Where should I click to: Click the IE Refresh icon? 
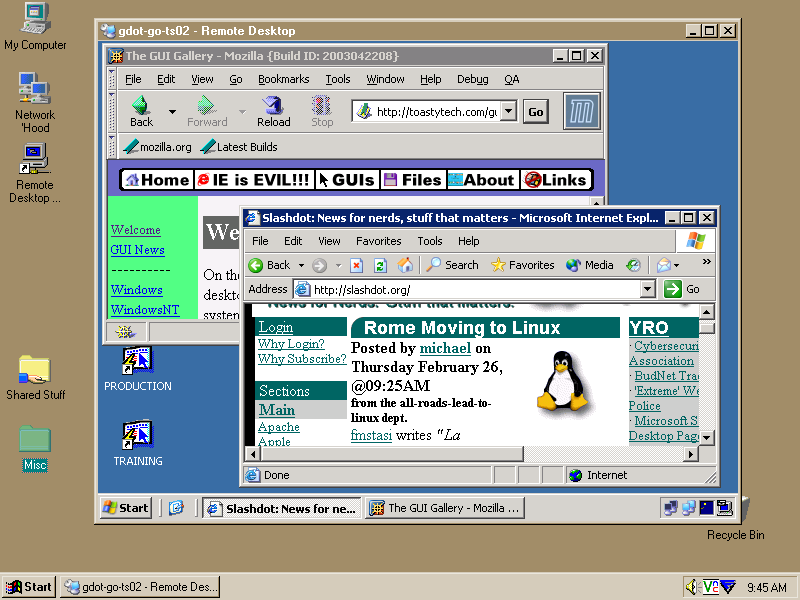click(x=380, y=265)
